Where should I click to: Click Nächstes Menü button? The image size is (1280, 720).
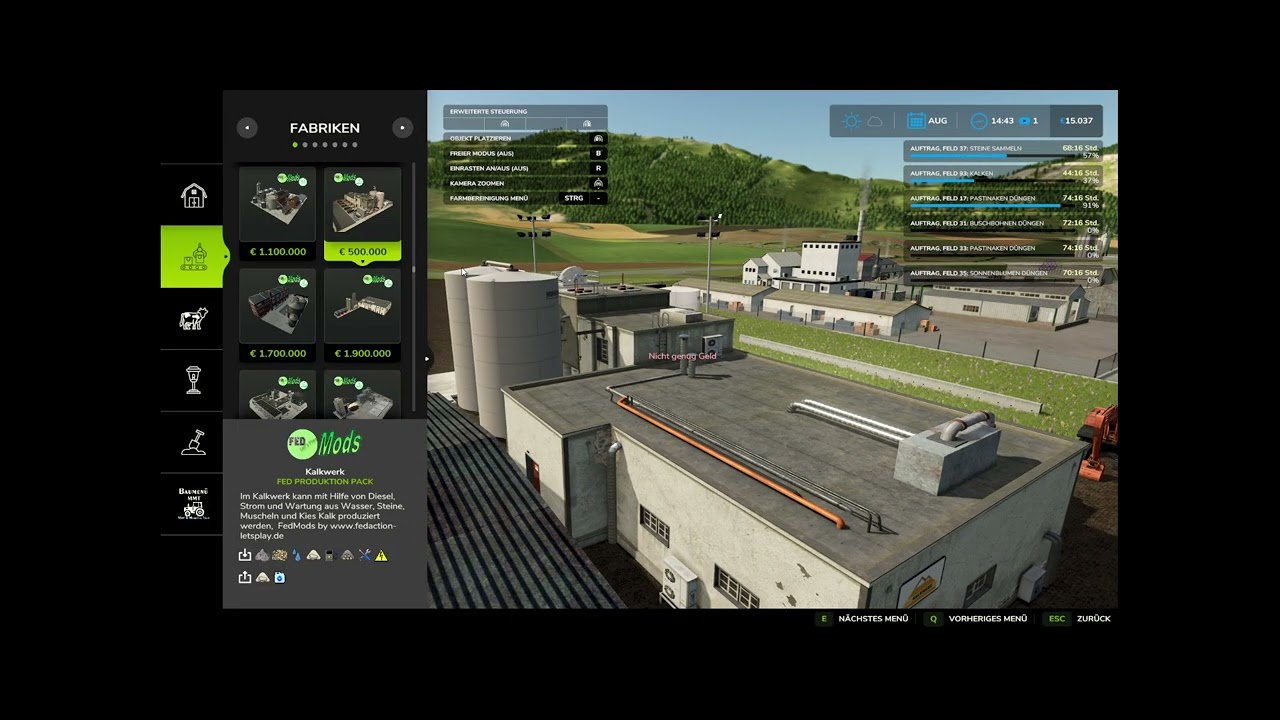(x=863, y=619)
